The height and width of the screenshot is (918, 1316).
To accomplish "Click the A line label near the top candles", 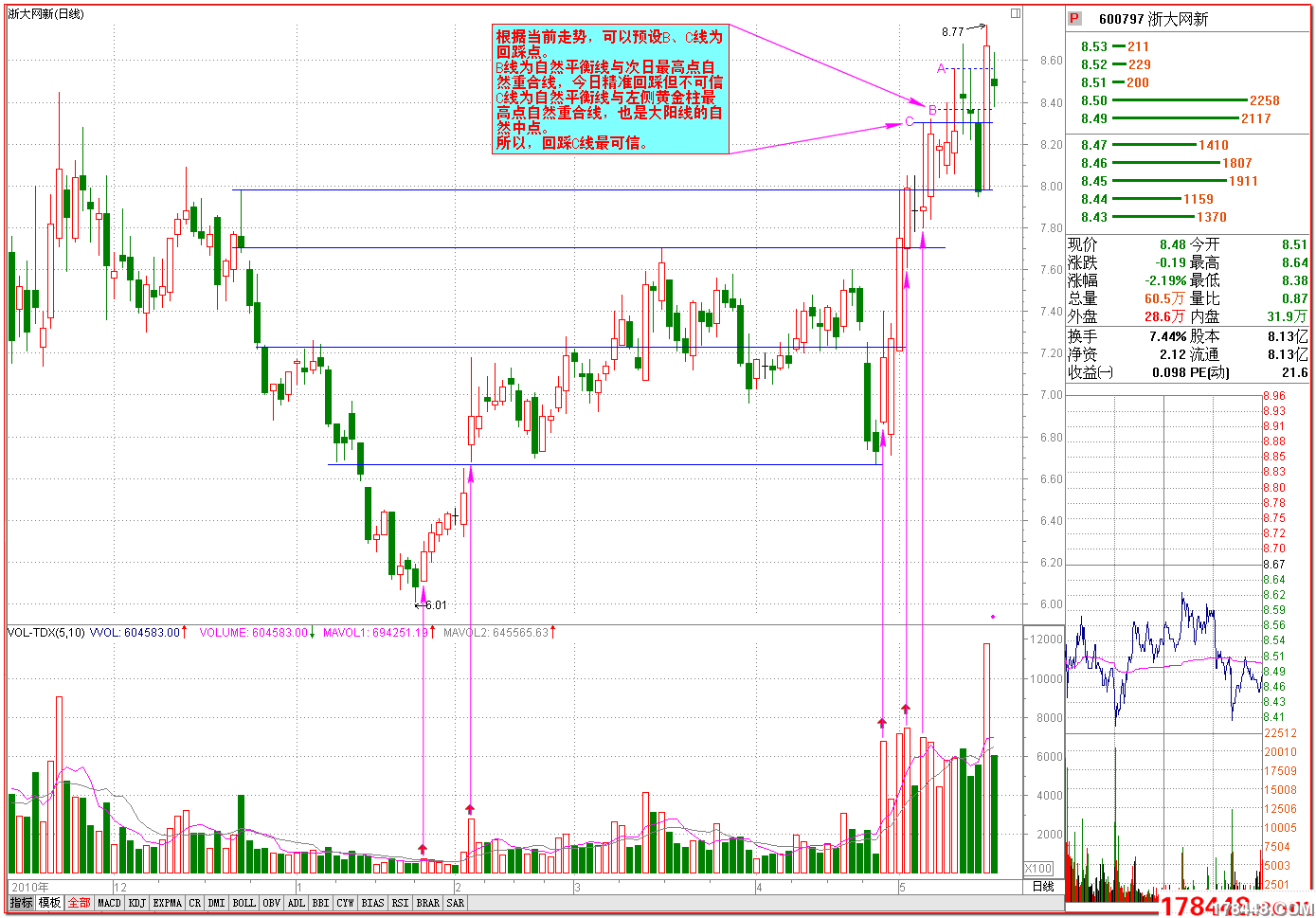I will click(x=942, y=68).
